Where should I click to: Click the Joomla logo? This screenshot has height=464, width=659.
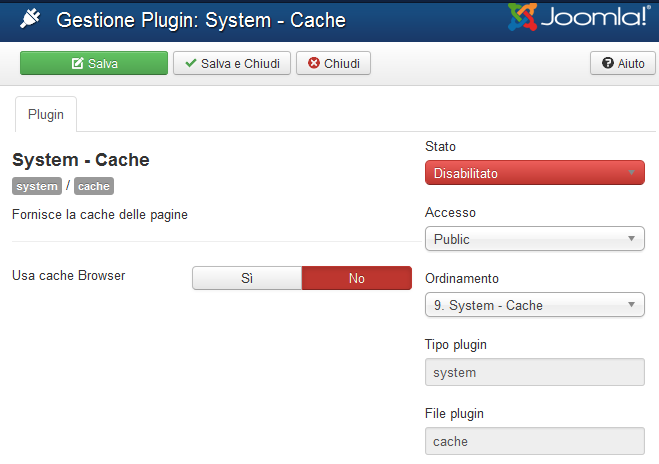point(580,17)
